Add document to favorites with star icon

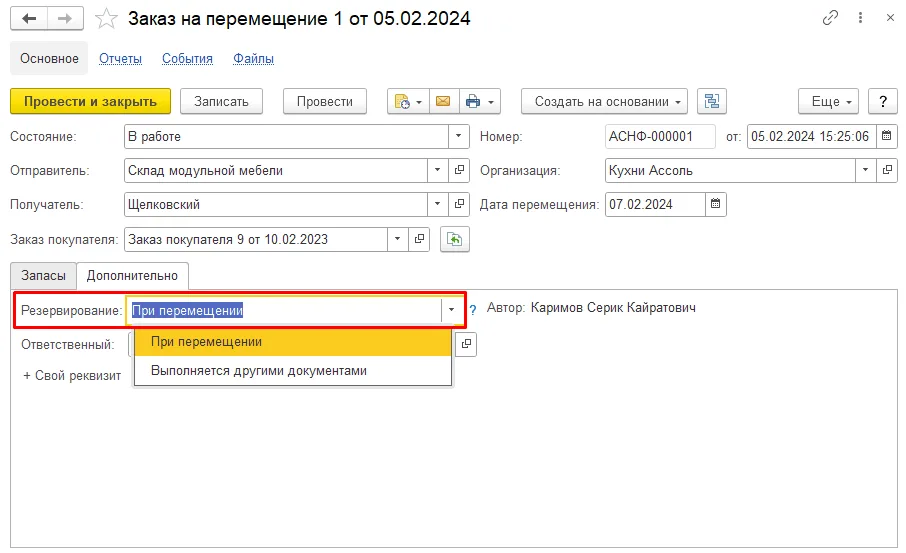point(106,19)
